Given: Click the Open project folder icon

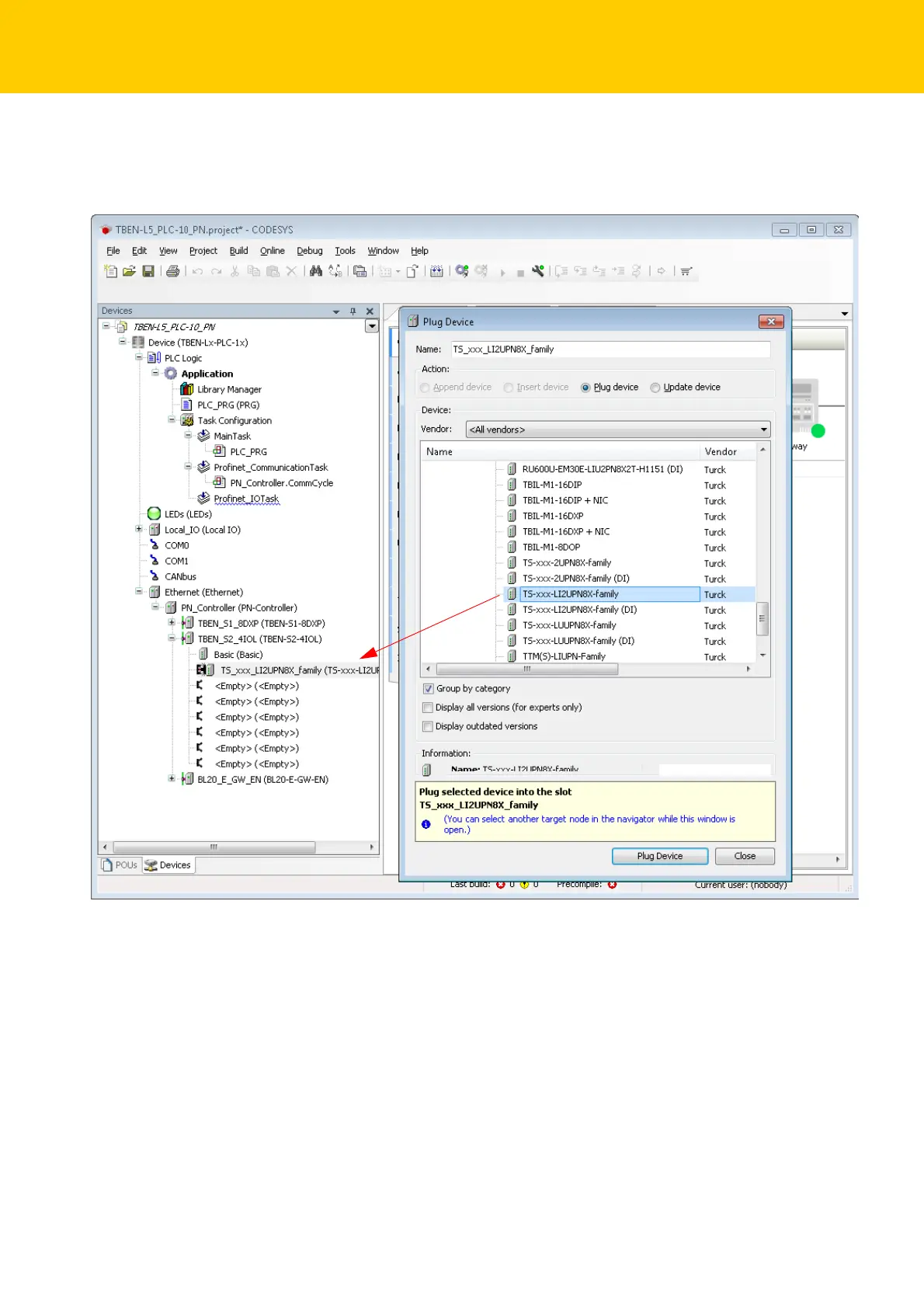Looking at the screenshot, I should click(129, 271).
